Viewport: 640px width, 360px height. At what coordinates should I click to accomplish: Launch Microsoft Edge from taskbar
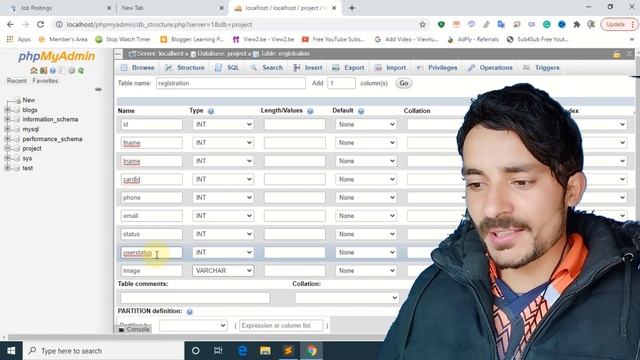(x=242, y=351)
